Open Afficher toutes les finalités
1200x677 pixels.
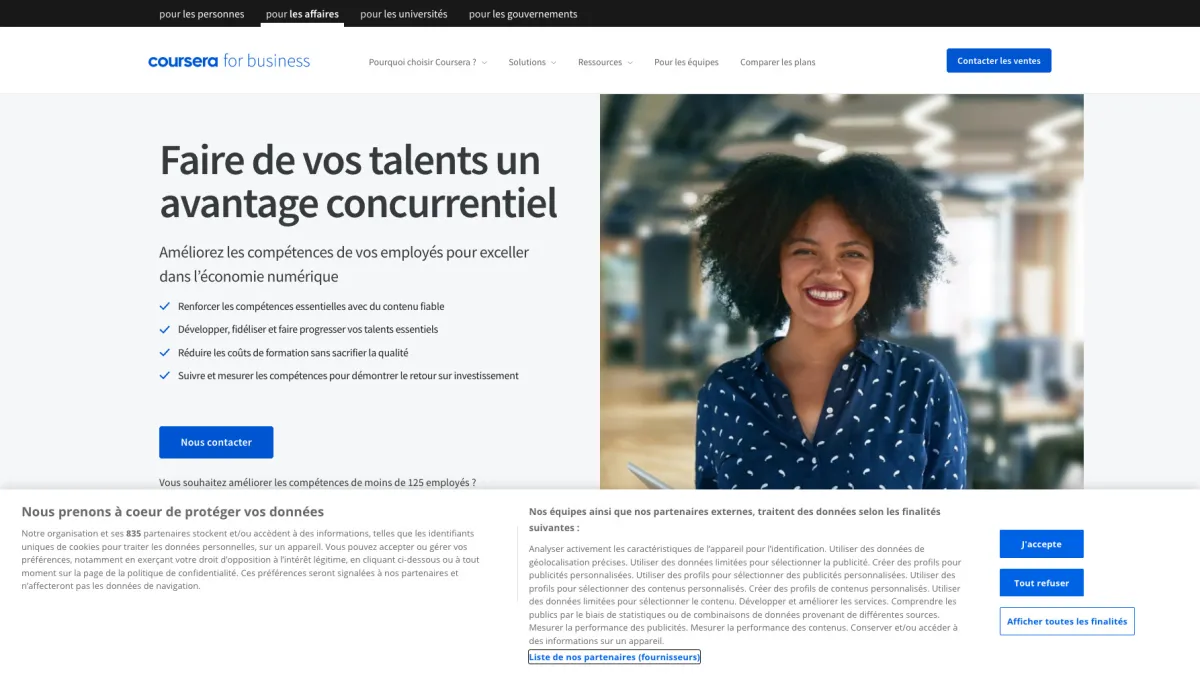(1067, 621)
